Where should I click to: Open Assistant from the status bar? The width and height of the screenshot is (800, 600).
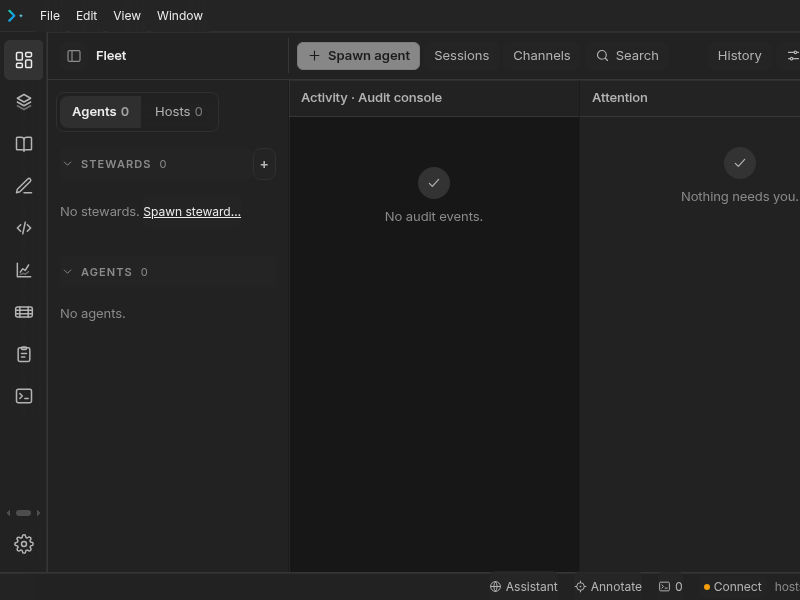point(523,587)
